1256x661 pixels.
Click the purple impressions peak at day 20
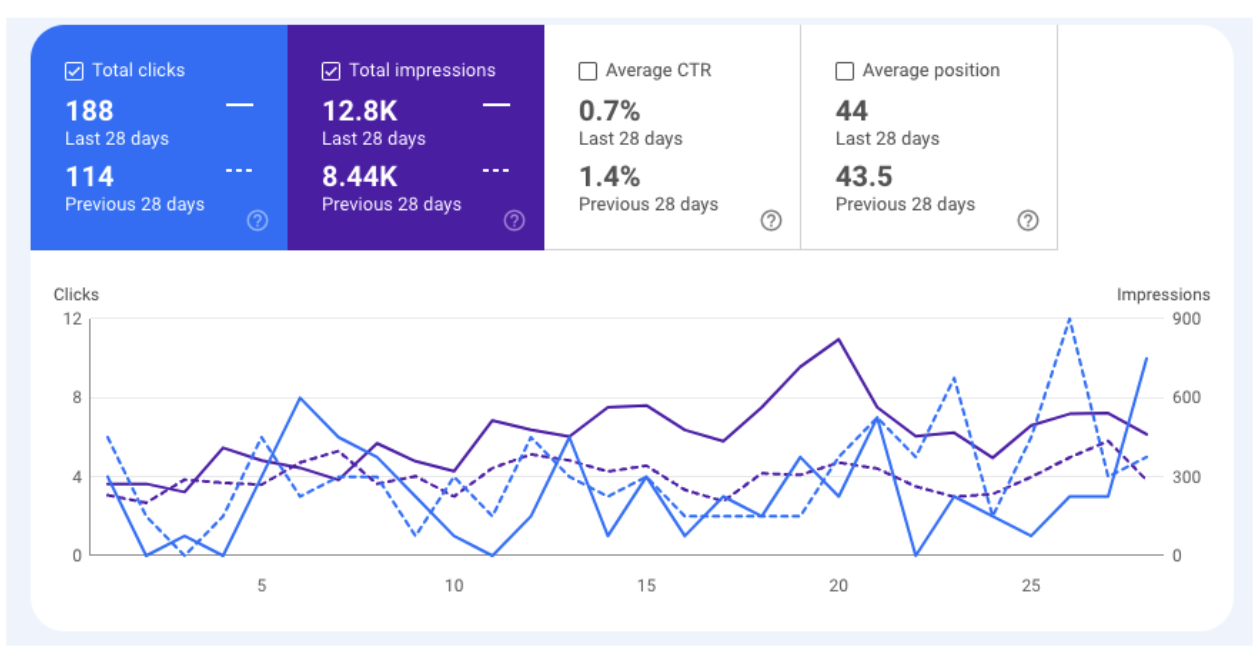pos(838,339)
